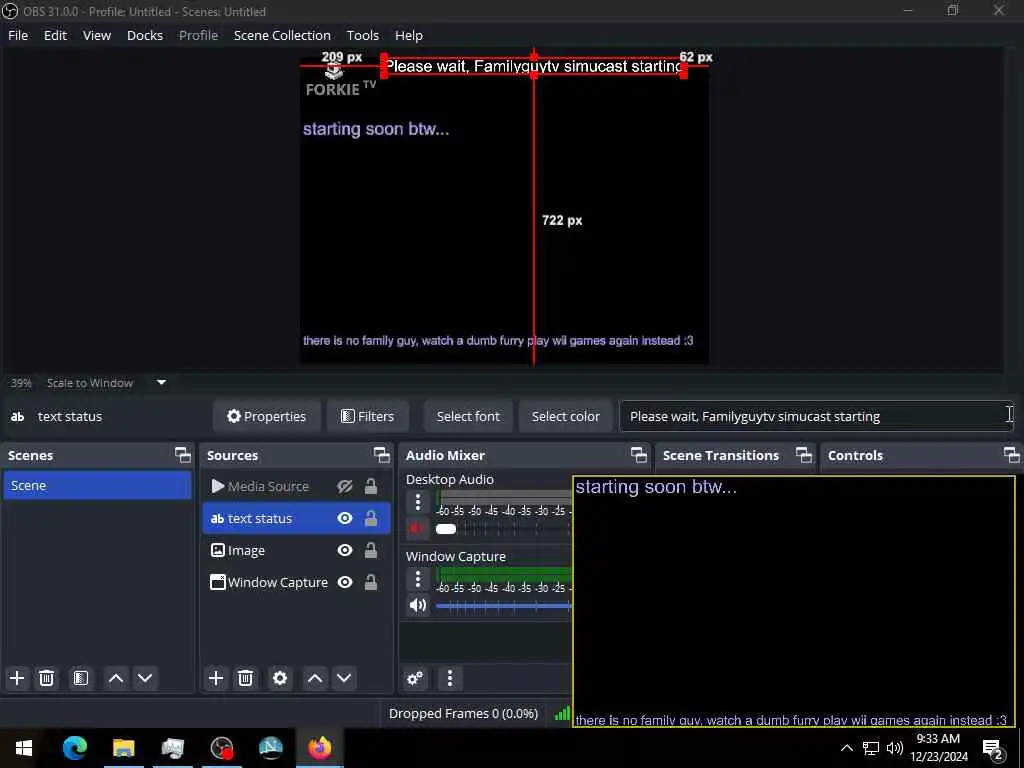Viewport: 1024px width, 768px height.
Task: Move the scene down
Action: point(145,679)
